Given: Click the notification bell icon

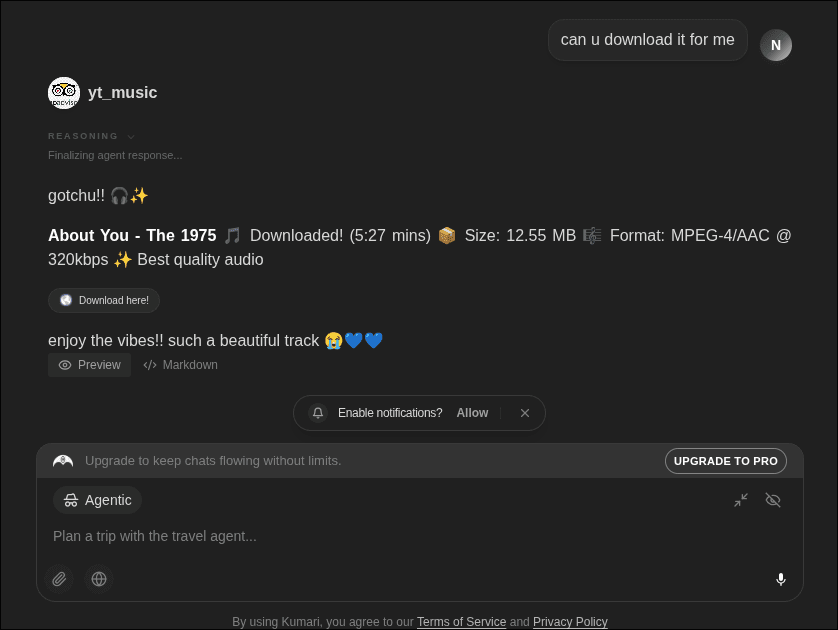Looking at the screenshot, I should tap(318, 413).
